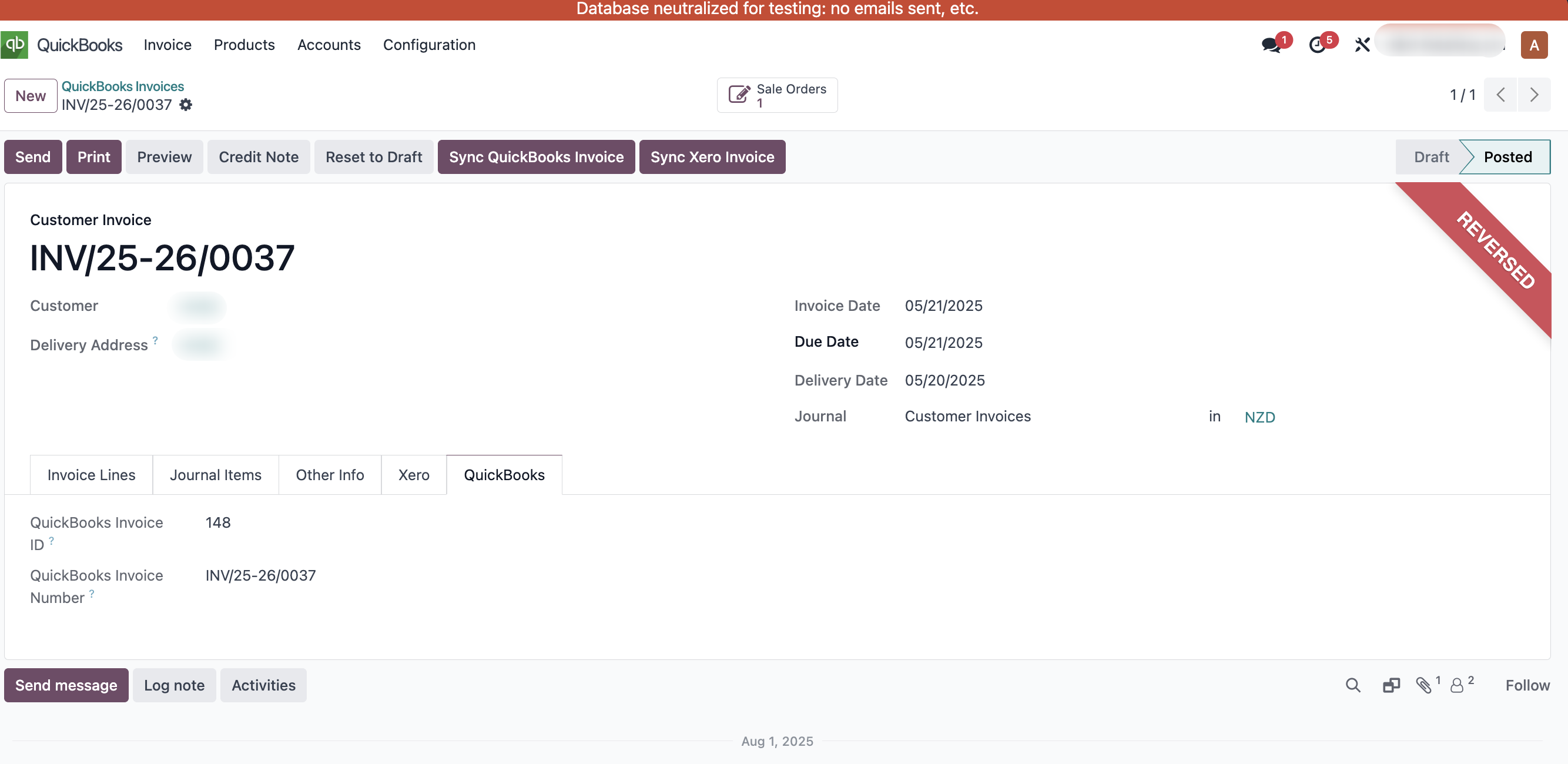Click the Preview button
Screen dimensions: 1568x764
[165, 157]
